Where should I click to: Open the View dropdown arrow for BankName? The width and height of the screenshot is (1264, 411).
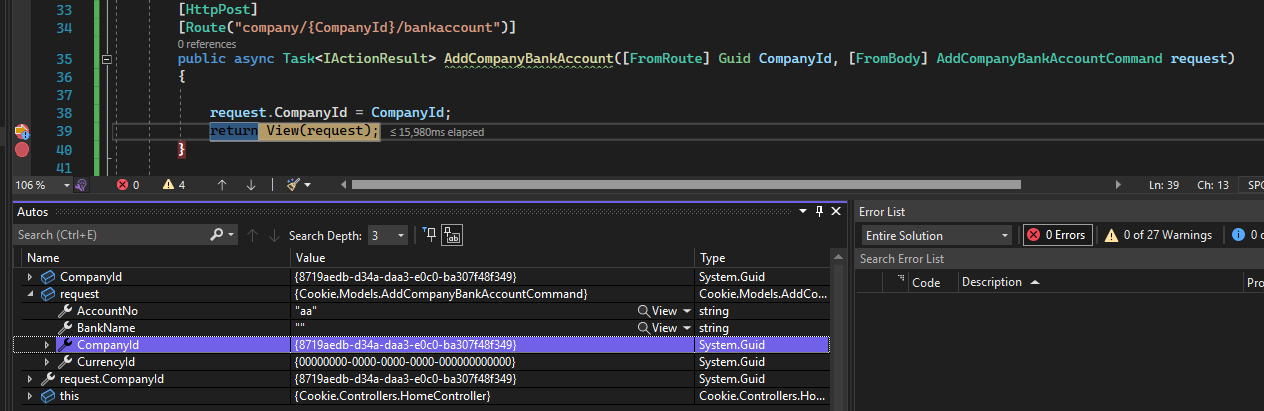tap(686, 327)
